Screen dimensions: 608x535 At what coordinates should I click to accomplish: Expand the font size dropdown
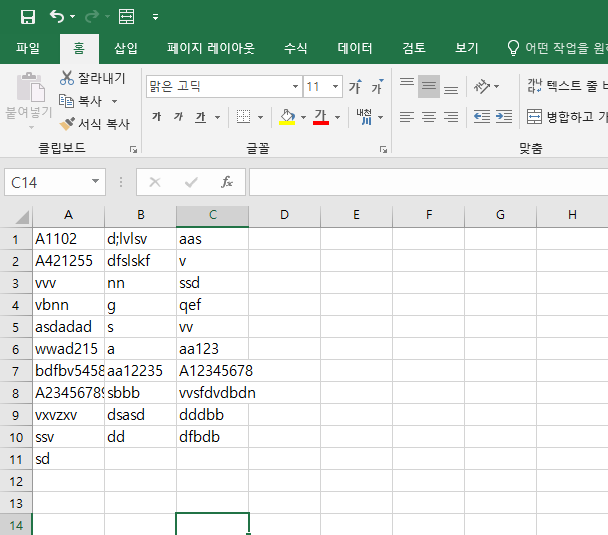(x=336, y=87)
